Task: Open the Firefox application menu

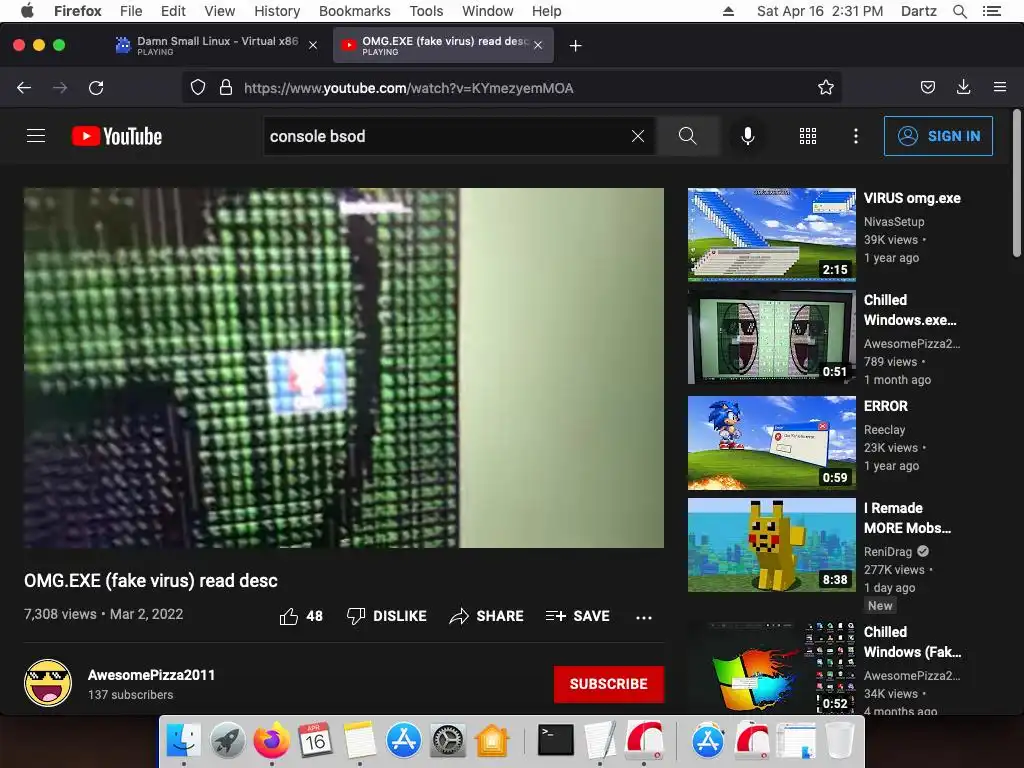Action: (1000, 88)
